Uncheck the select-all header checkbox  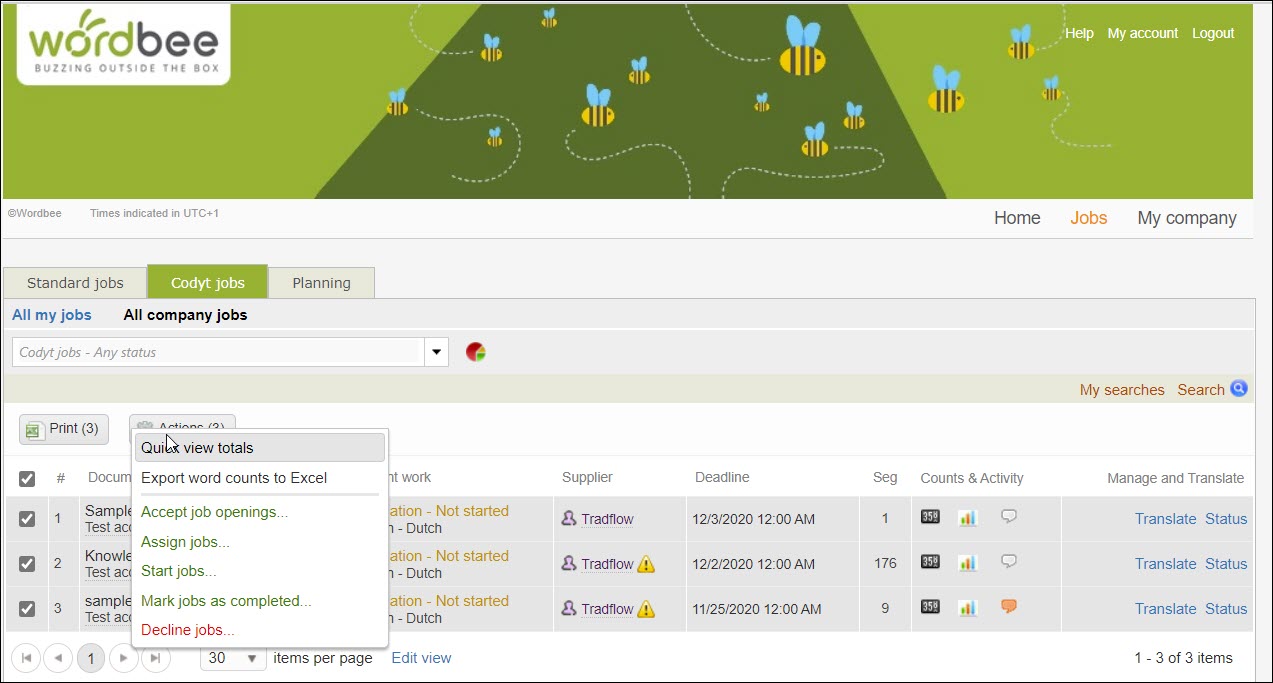pos(27,479)
